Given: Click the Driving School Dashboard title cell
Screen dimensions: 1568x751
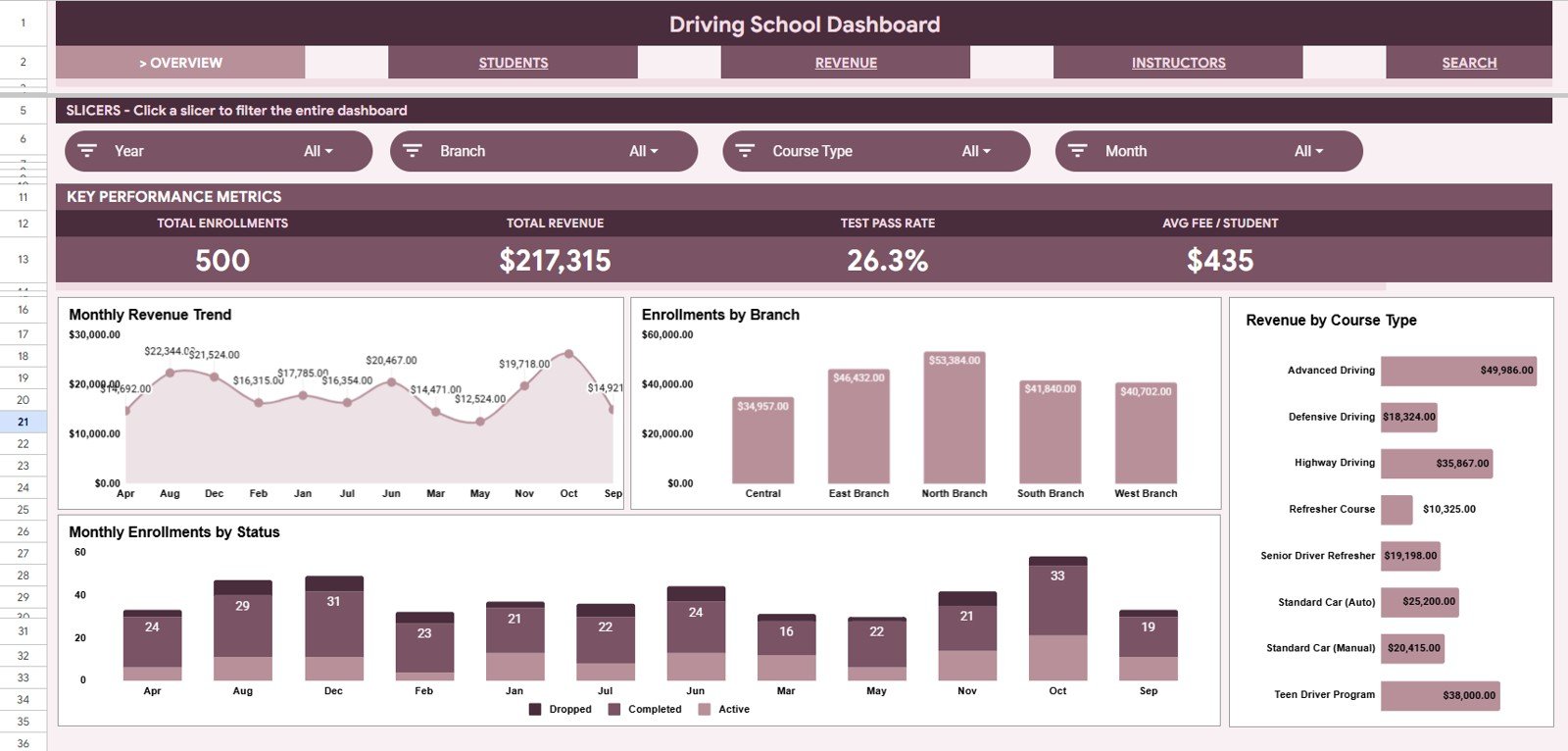Looking at the screenshot, I should point(804,25).
